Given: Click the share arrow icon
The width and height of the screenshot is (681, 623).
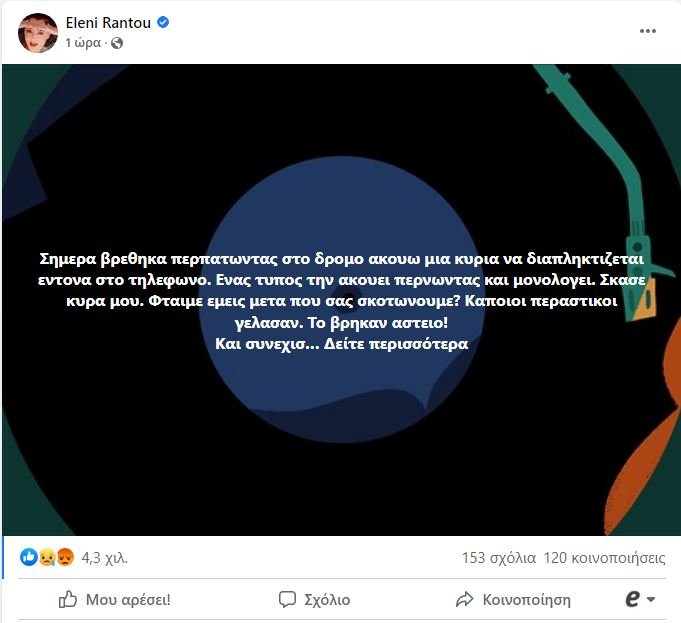Looking at the screenshot, I should (464, 600).
